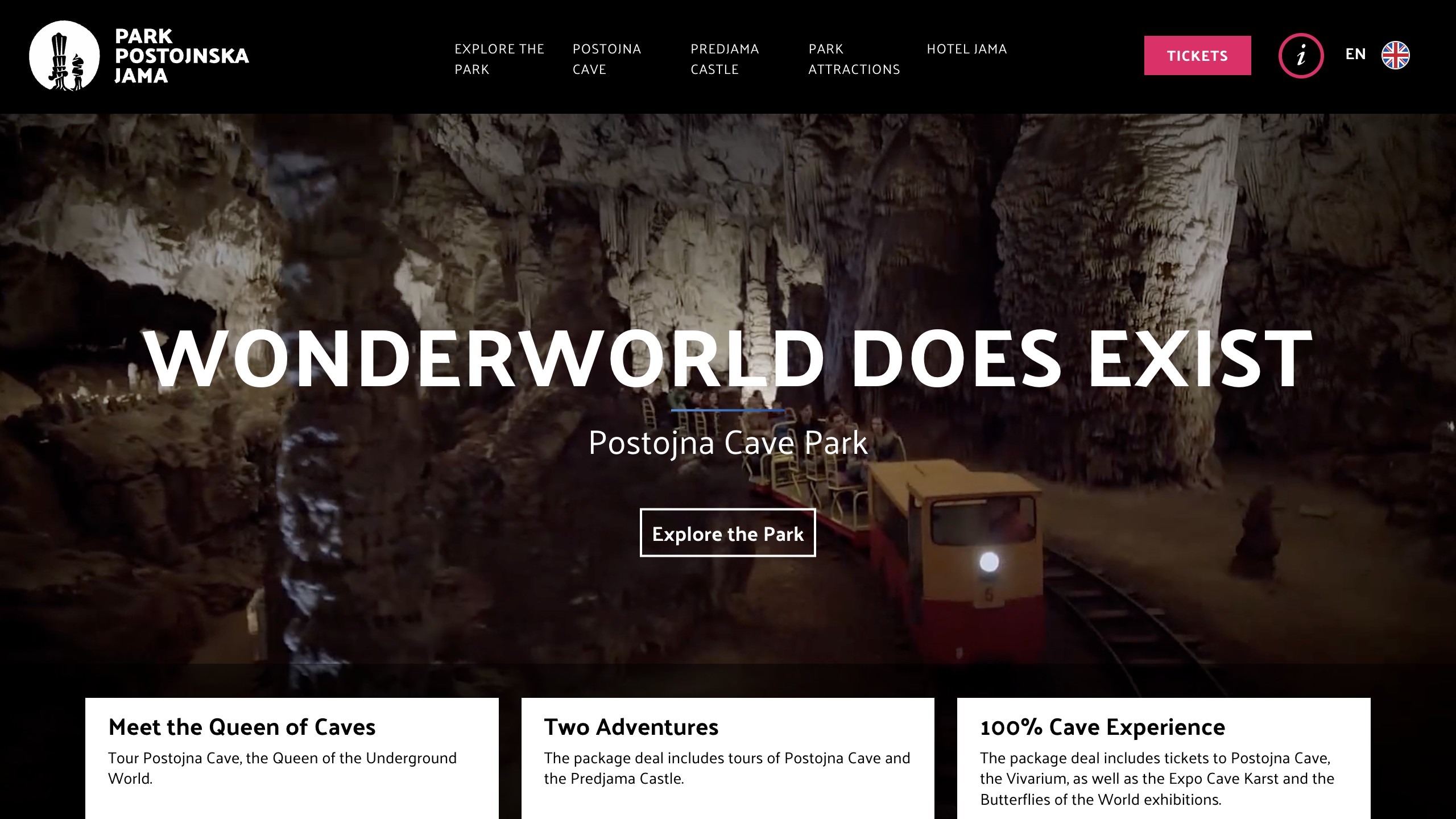Click the Explore the Park hero button
Viewport: 1456px width, 819px height.
point(727,533)
